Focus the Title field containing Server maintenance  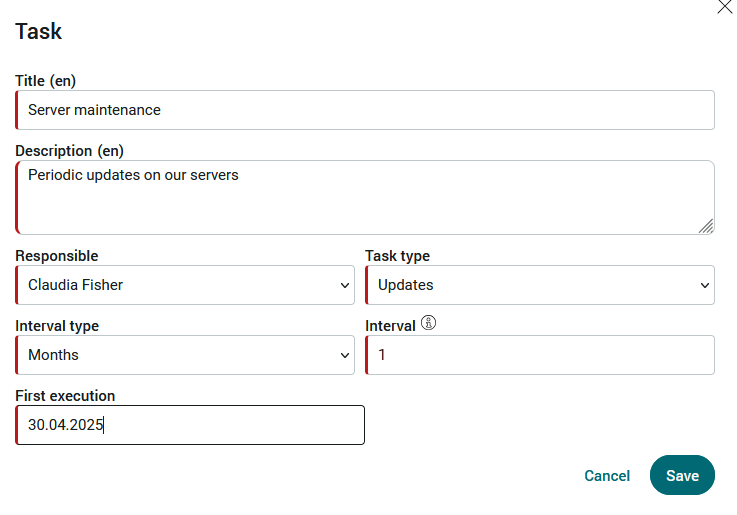pyautogui.click(x=365, y=110)
